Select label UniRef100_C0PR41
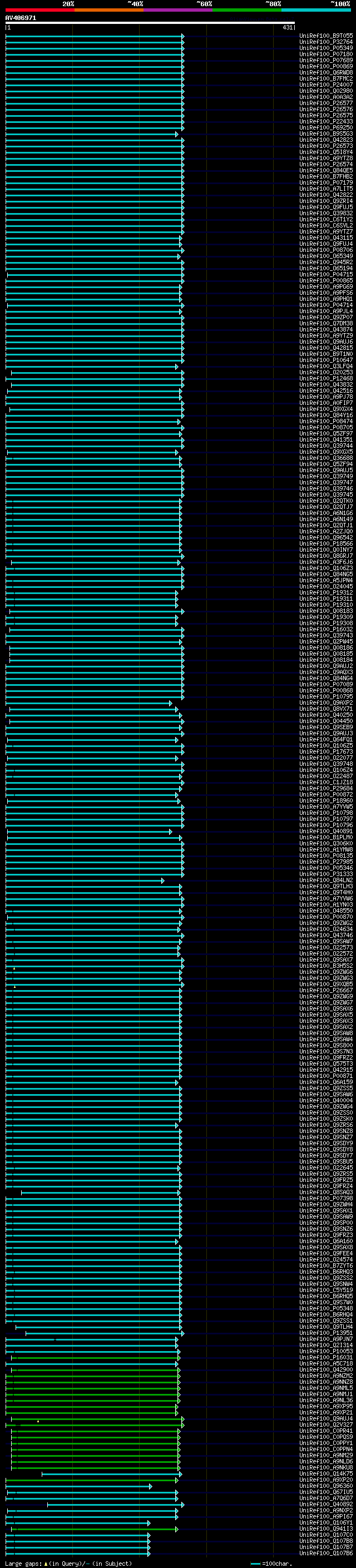Viewport: 356px width, 1568px height. pyautogui.click(x=326, y=1431)
